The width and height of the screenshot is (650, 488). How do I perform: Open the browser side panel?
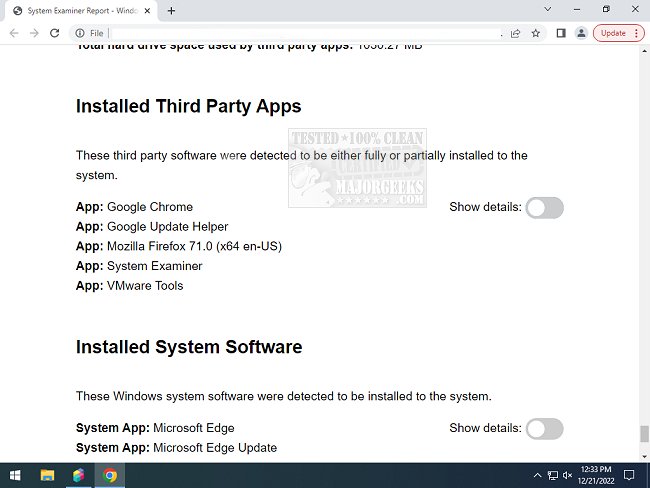(560, 33)
